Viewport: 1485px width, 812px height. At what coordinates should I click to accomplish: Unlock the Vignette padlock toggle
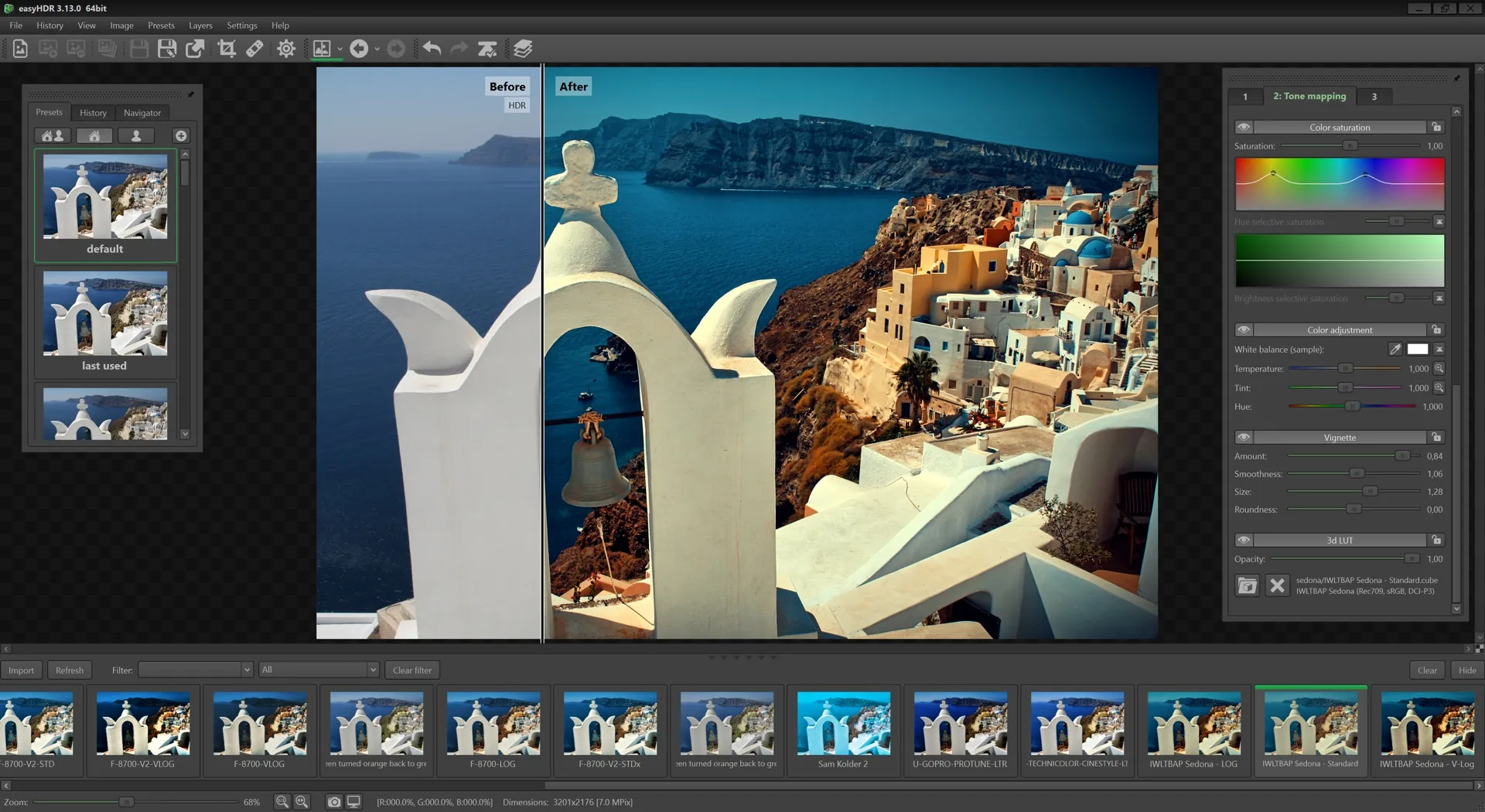[1437, 437]
